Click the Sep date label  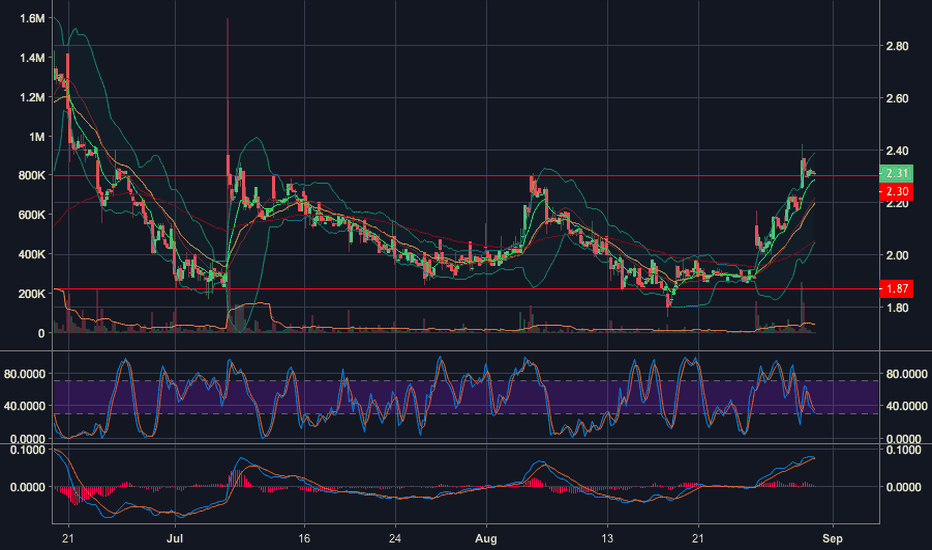[833, 538]
